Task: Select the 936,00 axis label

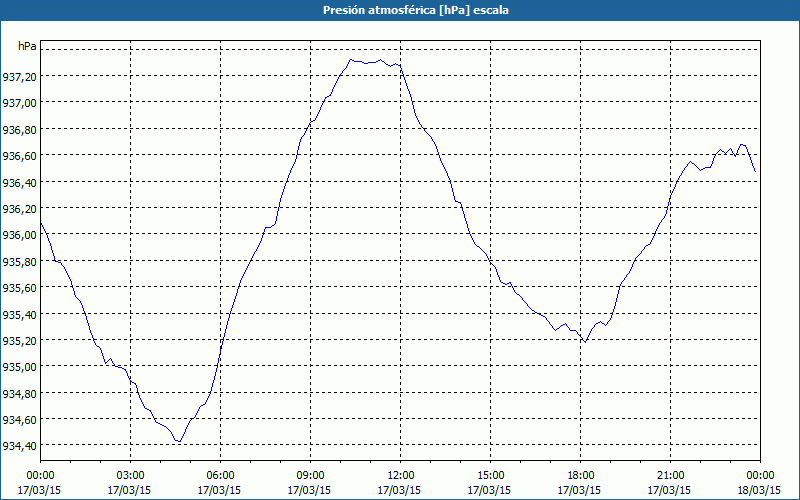Action: coord(19,235)
